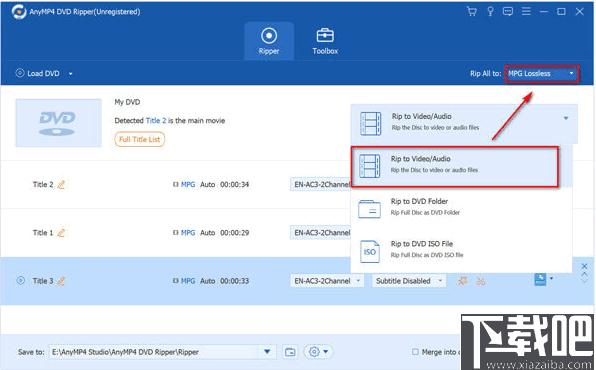596x370 pixels.
Task: Click the 00:00:29 duration of Title 1
Action: 235,232
